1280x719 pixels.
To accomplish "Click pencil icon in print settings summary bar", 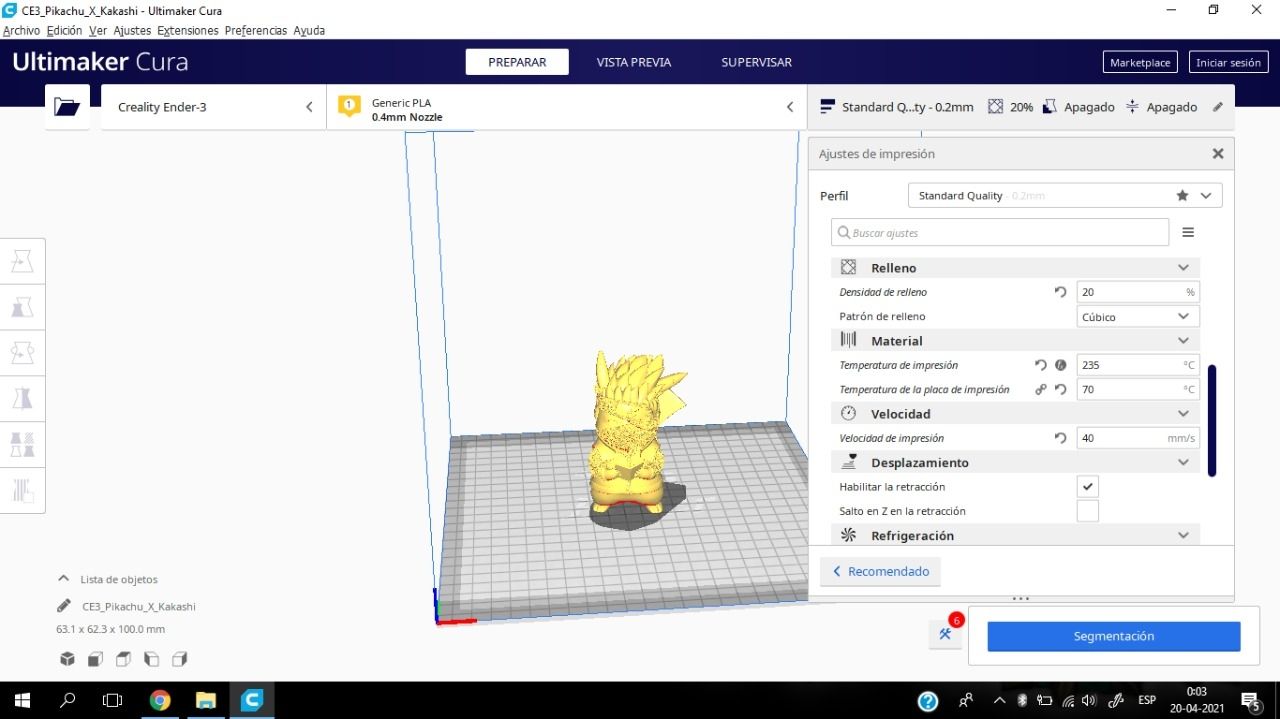I will click(1218, 107).
